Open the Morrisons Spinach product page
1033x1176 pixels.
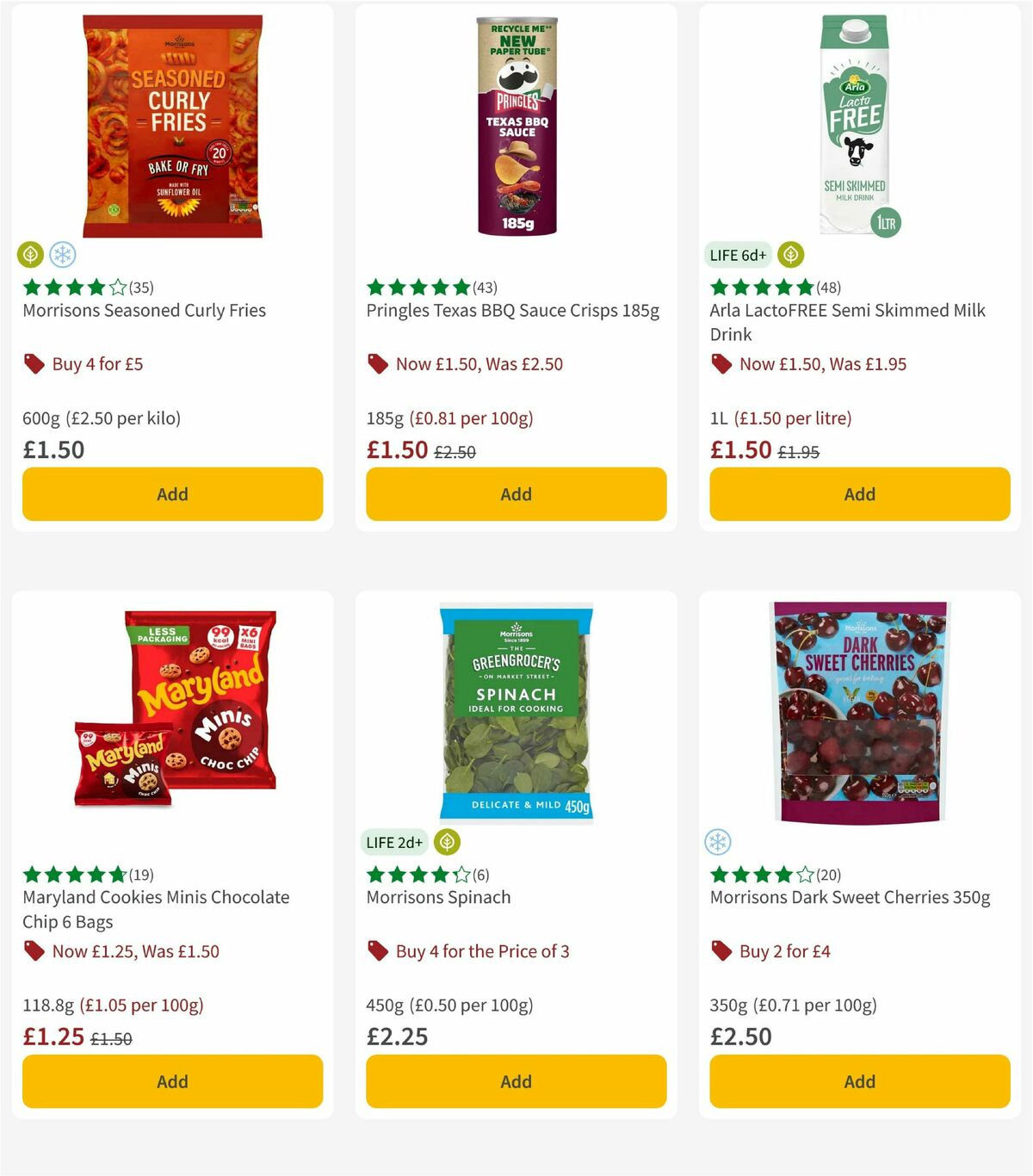click(x=439, y=897)
